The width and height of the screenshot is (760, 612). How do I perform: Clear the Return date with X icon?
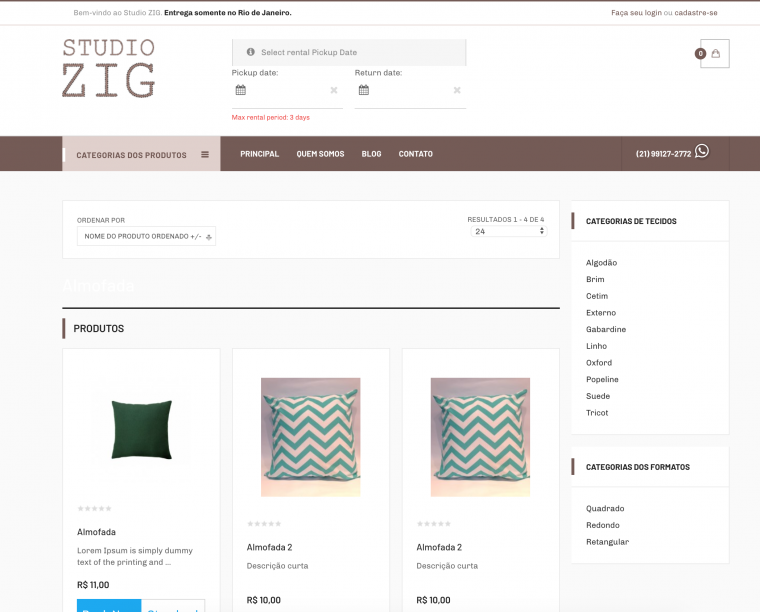click(x=457, y=90)
